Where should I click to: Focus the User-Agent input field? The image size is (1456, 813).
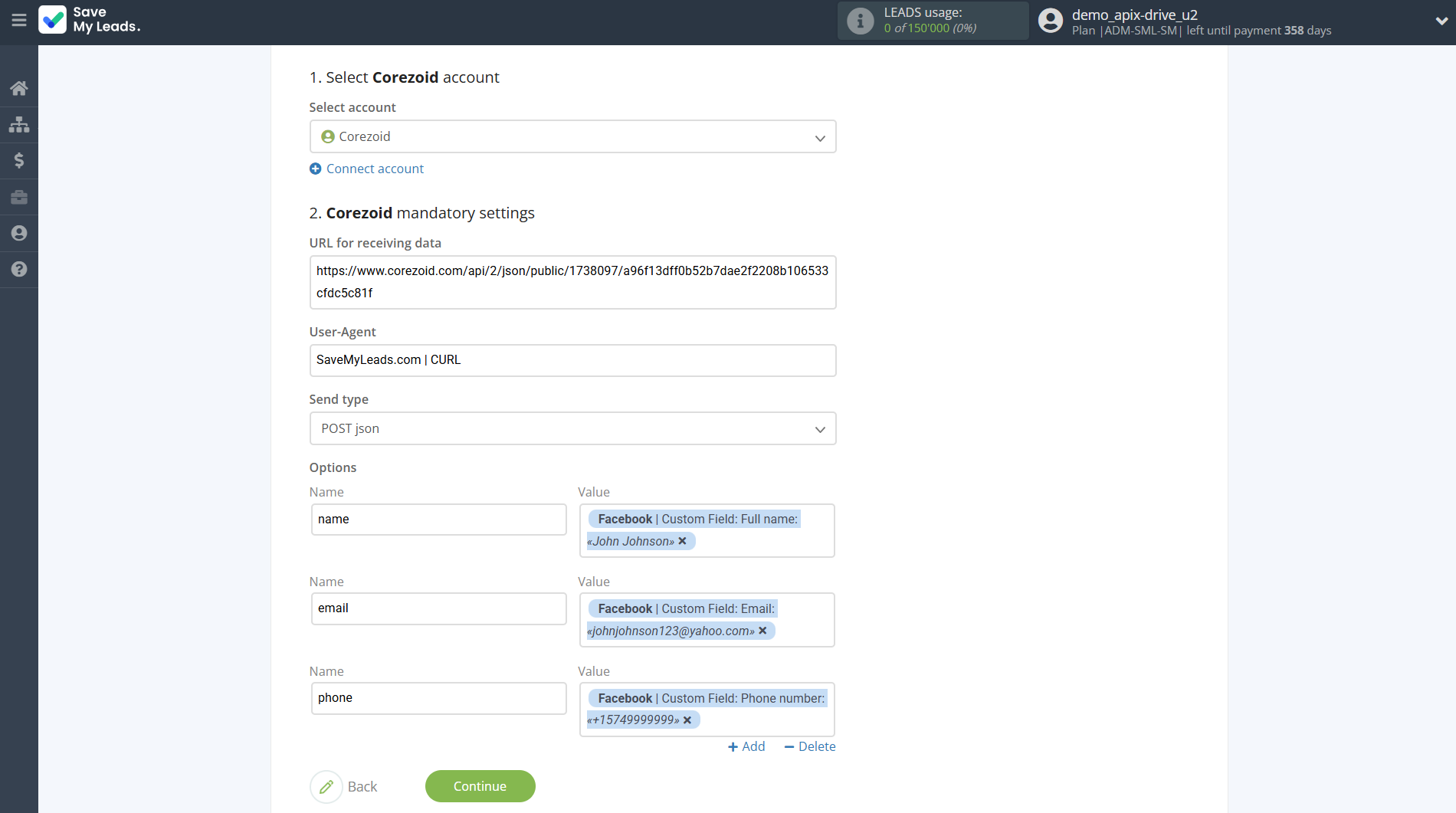click(x=572, y=360)
